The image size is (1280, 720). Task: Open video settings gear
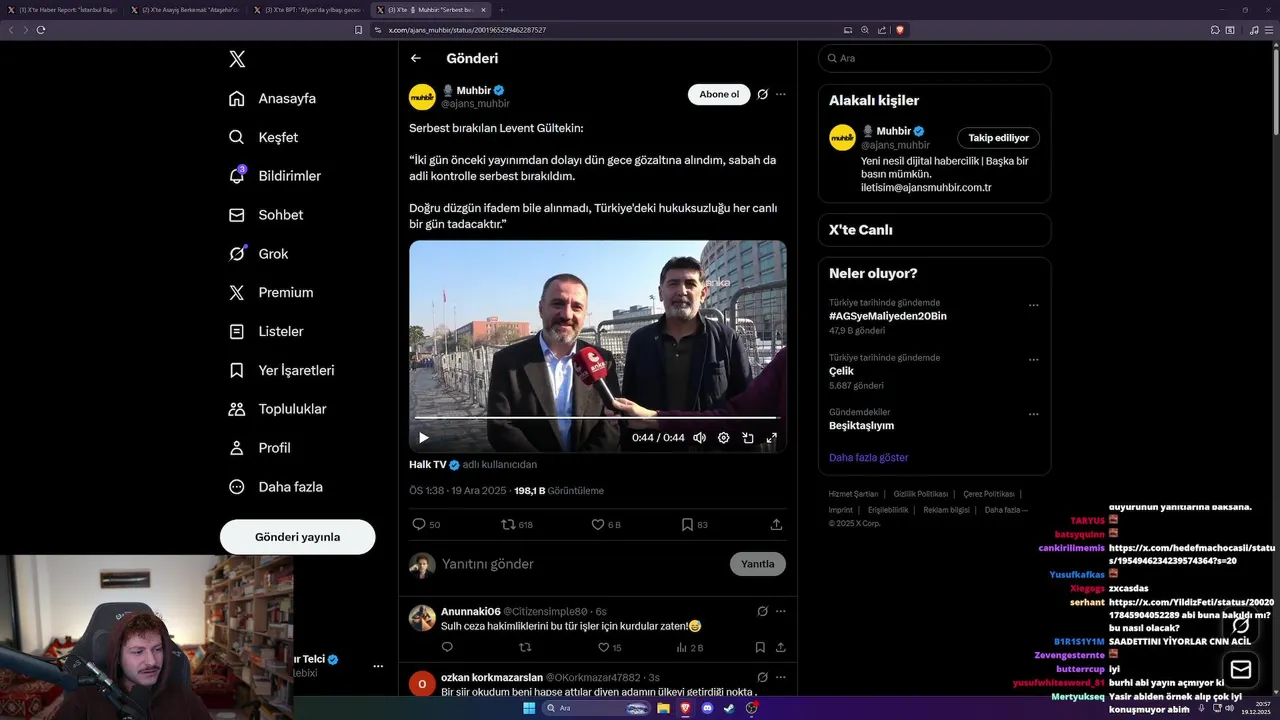pos(723,438)
